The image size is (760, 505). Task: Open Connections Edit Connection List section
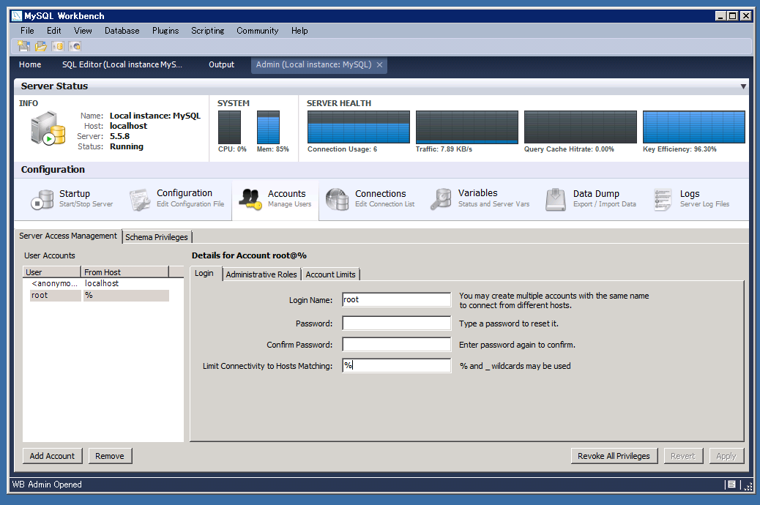pos(371,199)
